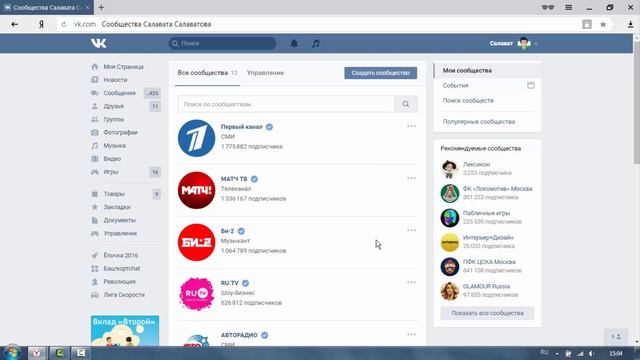This screenshot has height=360, width=640.
Task: Click Би-2 round logo
Action: [196, 242]
